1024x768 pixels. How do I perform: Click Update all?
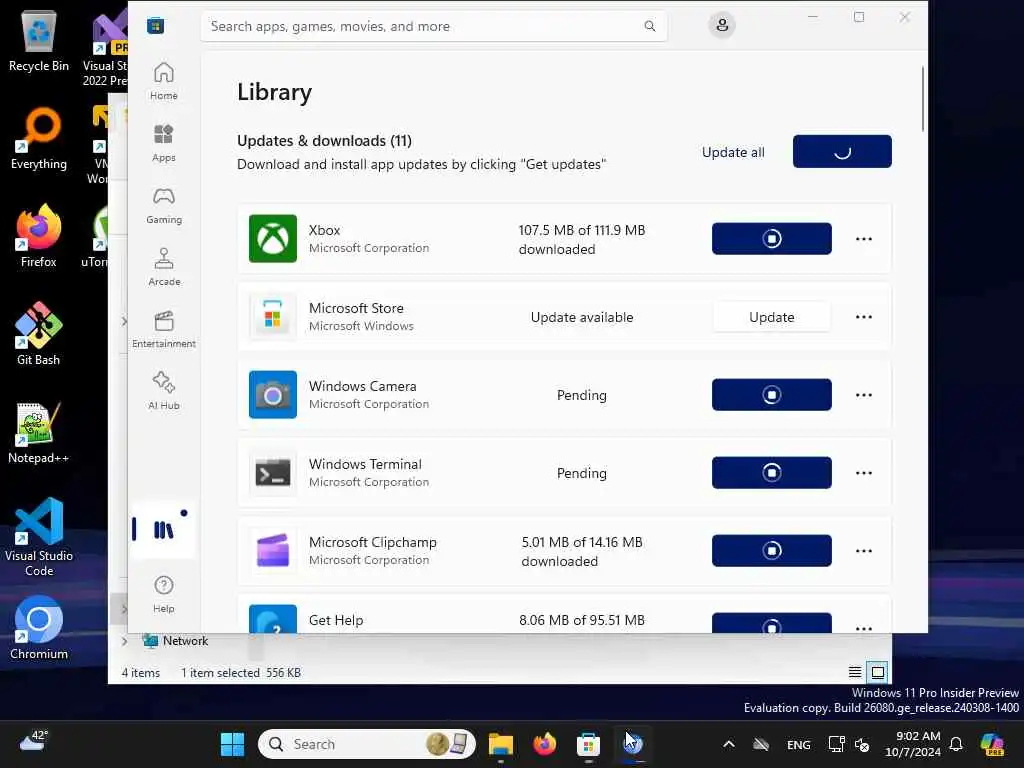(x=733, y=152)
